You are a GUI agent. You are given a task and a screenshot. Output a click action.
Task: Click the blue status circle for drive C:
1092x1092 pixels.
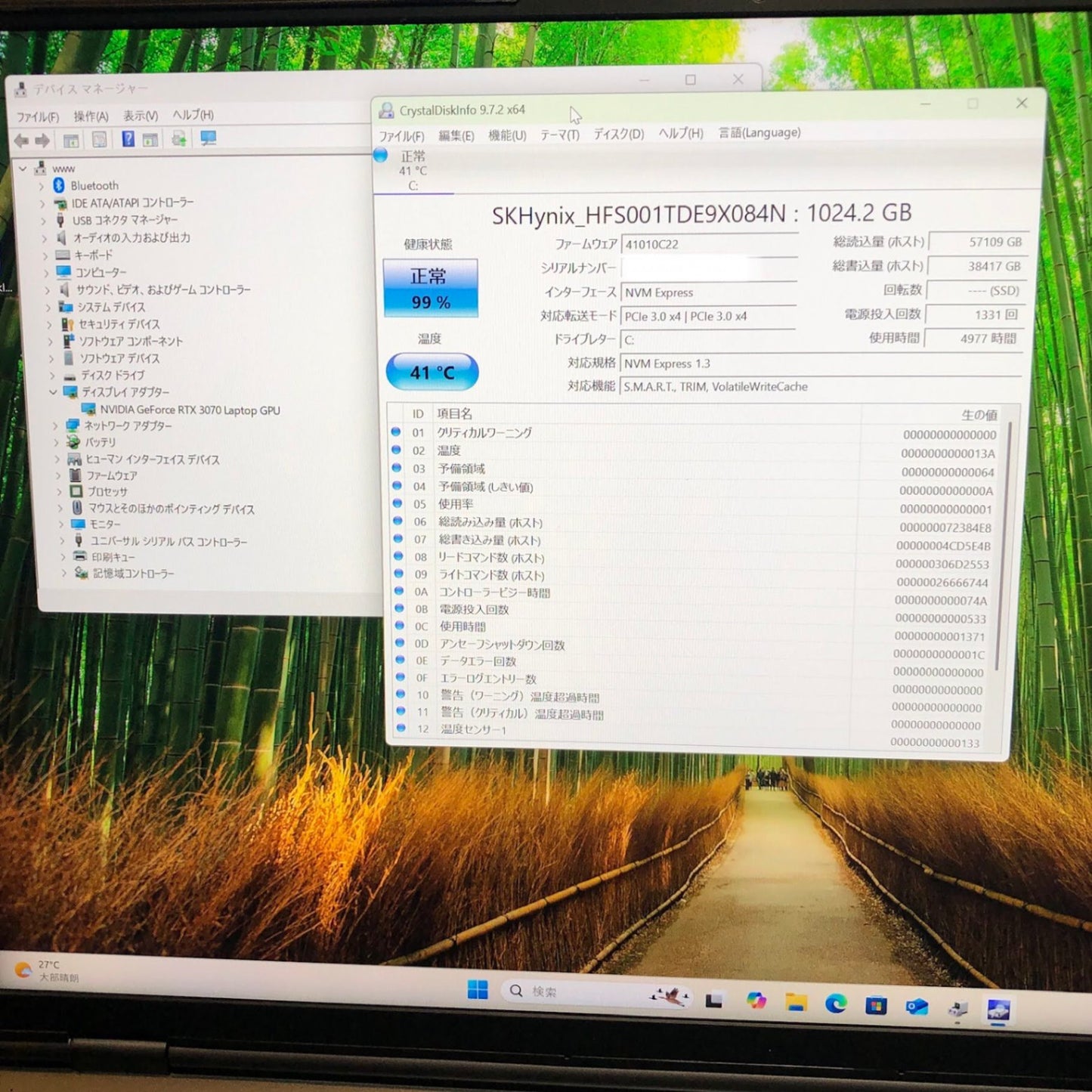pyautogui.click(x=381, y=156)
